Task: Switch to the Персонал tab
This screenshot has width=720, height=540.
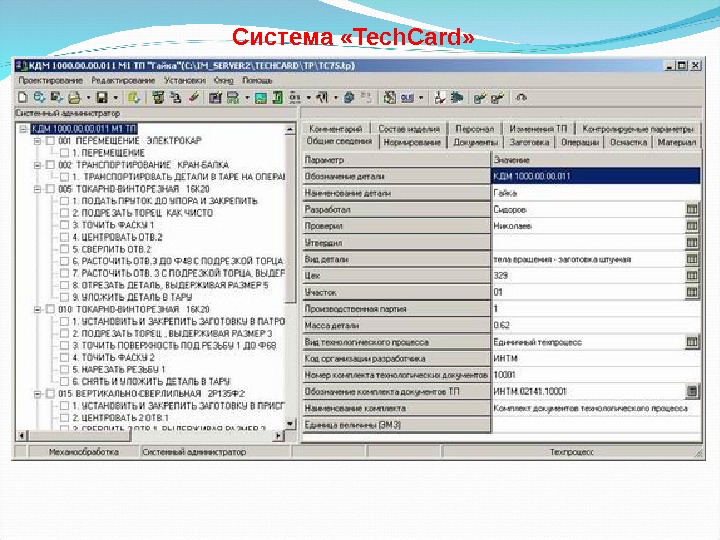Action: click(x=474, y=129)
